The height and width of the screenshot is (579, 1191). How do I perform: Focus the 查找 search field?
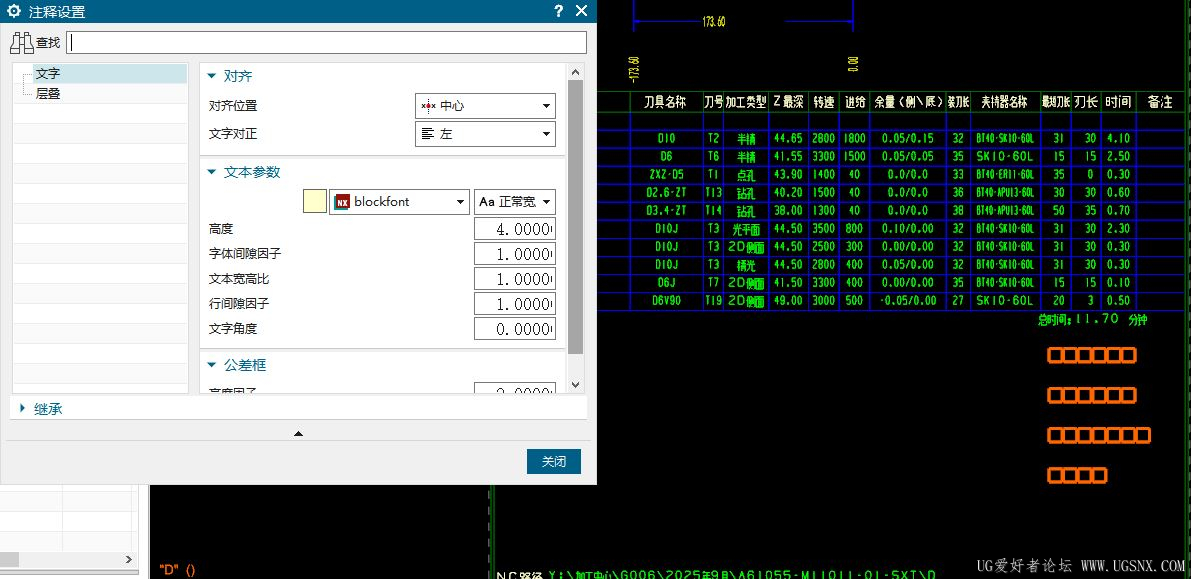click(327, 43)
